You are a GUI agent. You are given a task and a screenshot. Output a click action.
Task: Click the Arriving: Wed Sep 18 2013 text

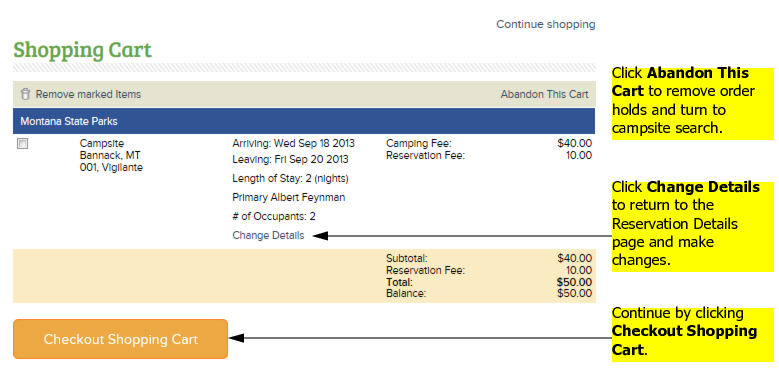(x=294, y=144)
